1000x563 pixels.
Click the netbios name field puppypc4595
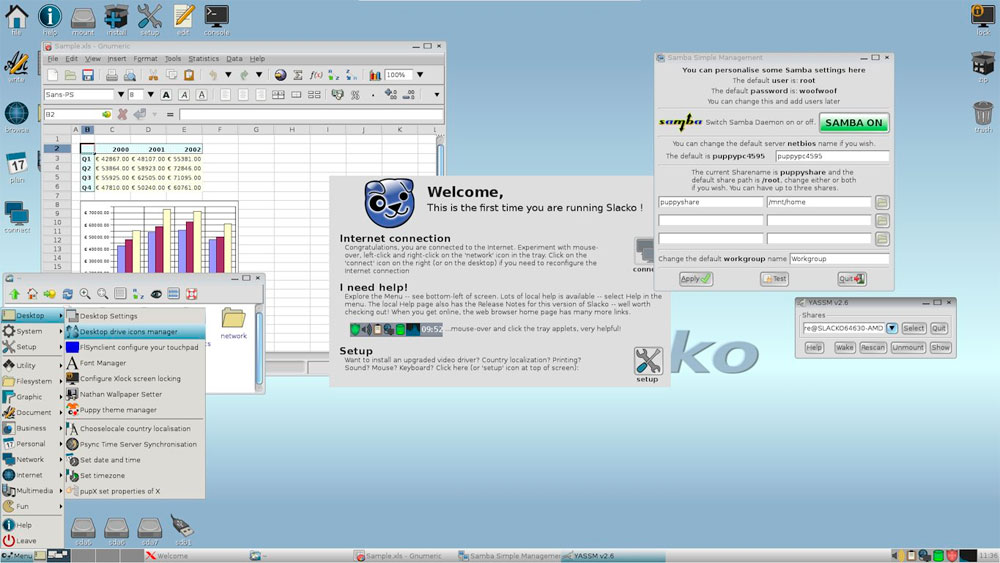click(x=832, y=156)
